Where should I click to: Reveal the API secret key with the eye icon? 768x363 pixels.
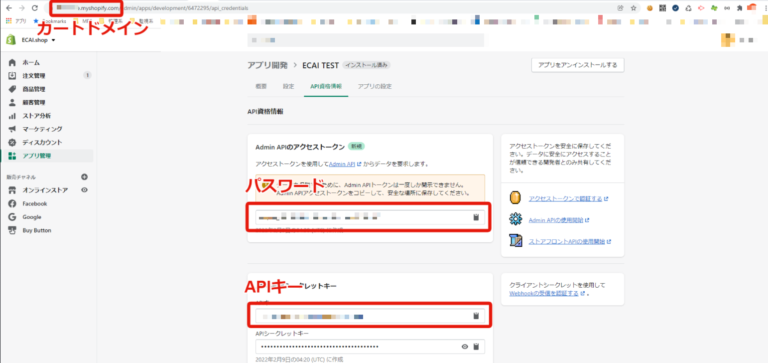pos(465,347)
